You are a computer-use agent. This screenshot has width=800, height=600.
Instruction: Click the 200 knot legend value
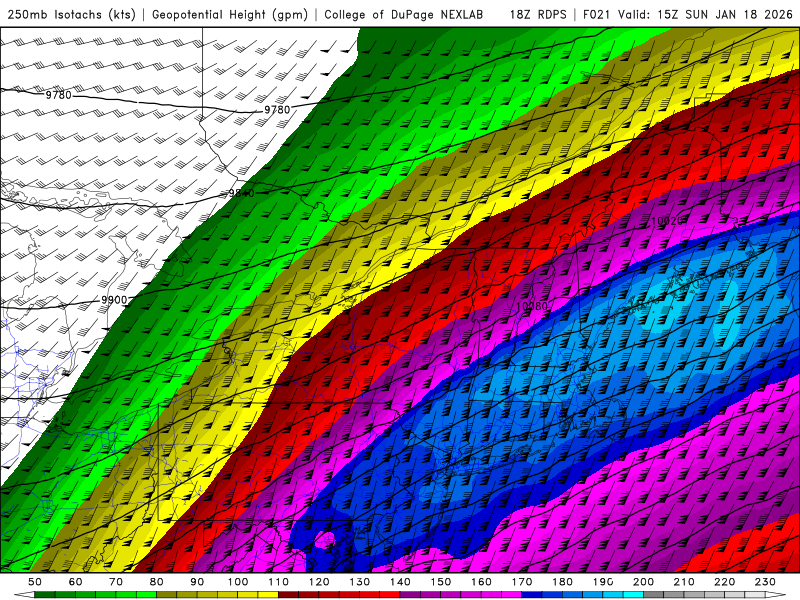643,582
